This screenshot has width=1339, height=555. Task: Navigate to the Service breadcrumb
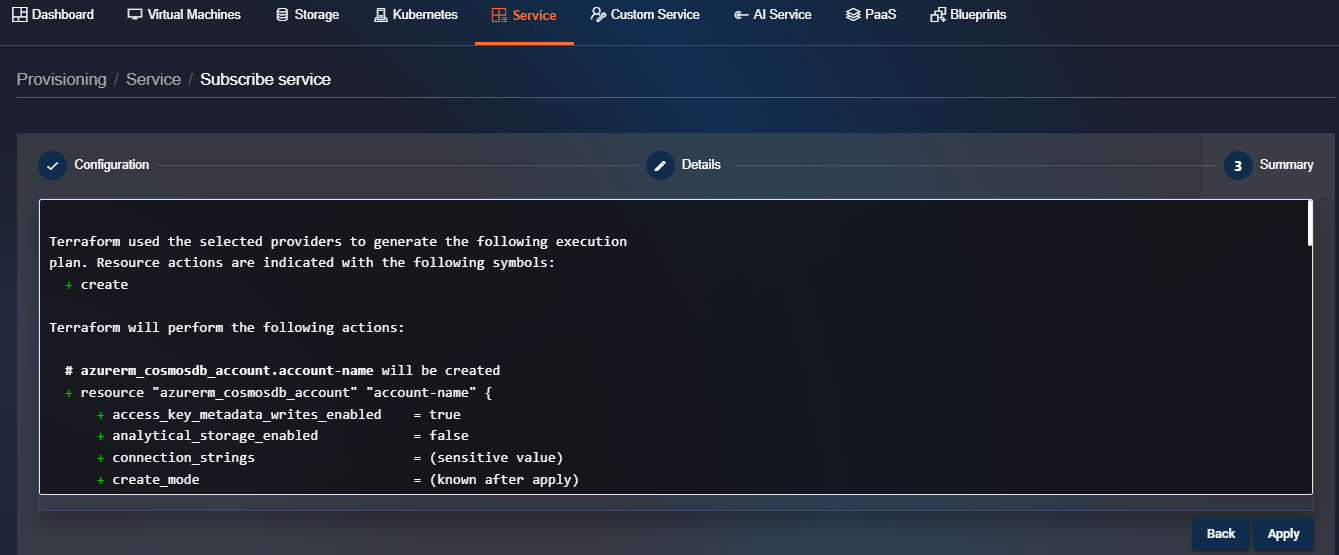pyautogui.click(x=153, y=79)
